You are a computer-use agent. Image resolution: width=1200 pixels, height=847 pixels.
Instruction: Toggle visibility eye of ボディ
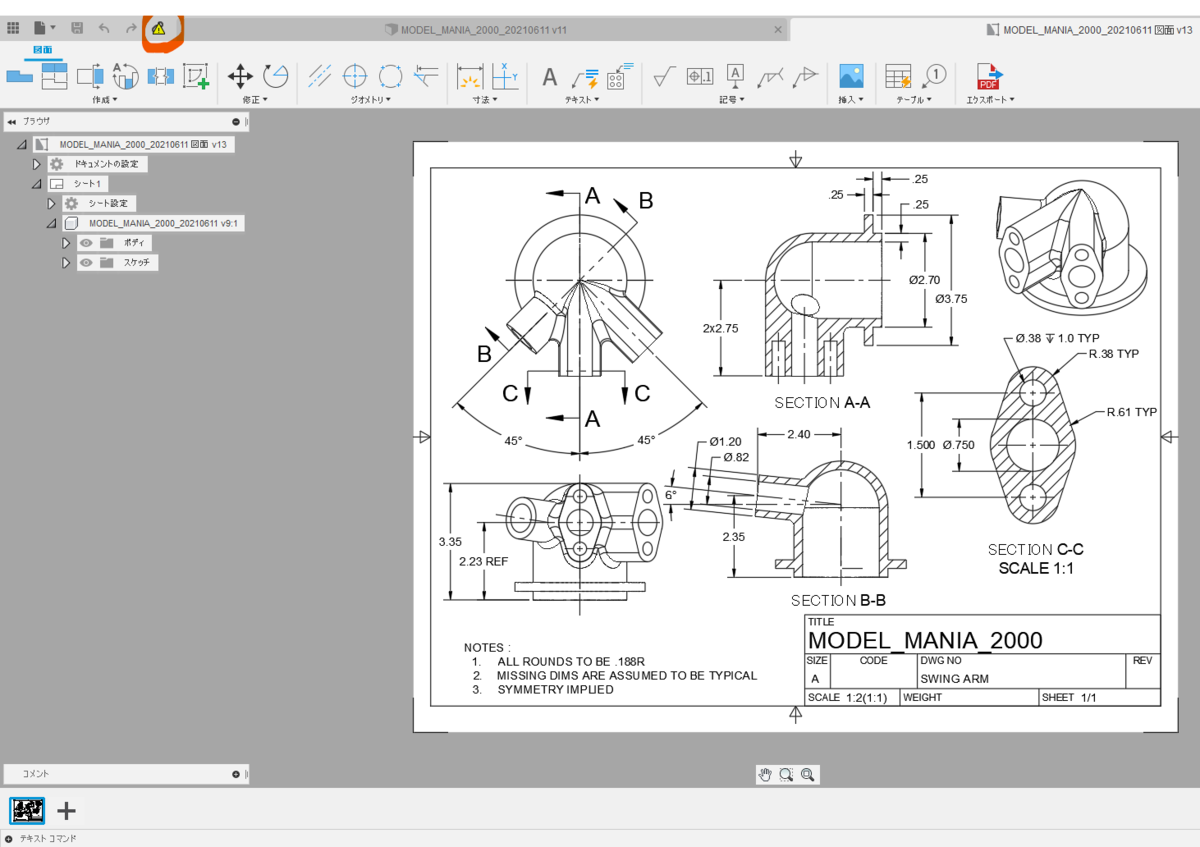coord(86,243)
